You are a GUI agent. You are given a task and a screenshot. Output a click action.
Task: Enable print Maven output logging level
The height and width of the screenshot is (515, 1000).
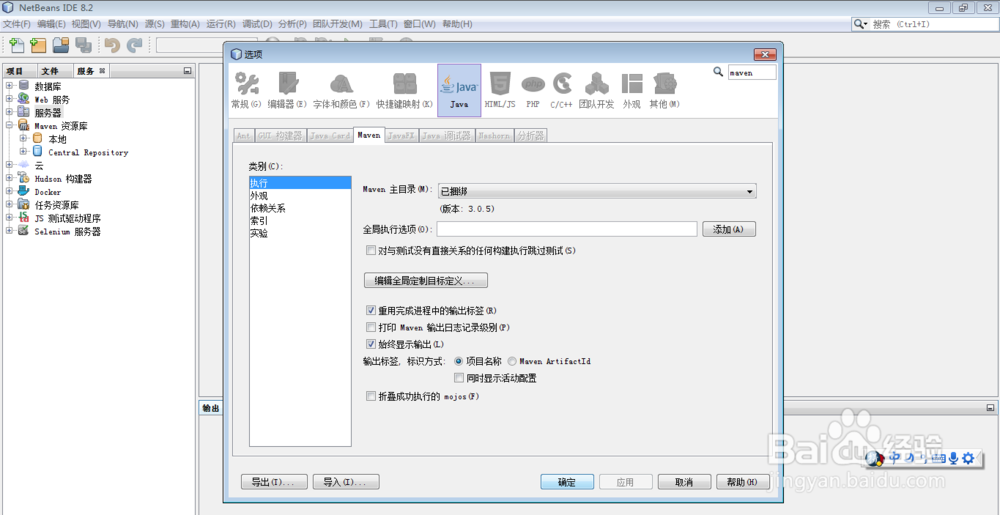coord(371,328)
